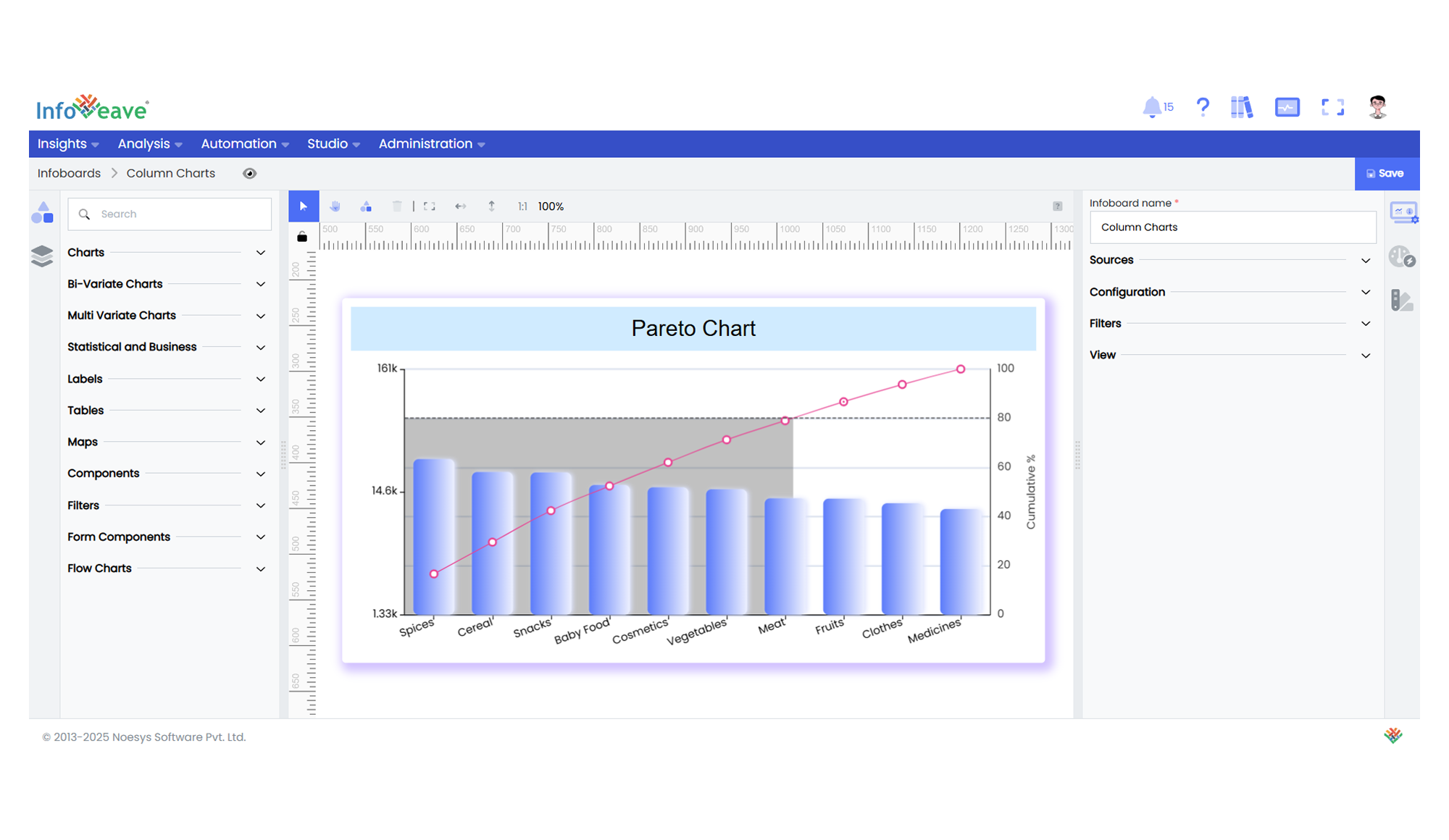Open the shapes tool in canvas toolbar
Image resolution: width=1449 pixels, height=840 pixels.
tap(366, 206)
